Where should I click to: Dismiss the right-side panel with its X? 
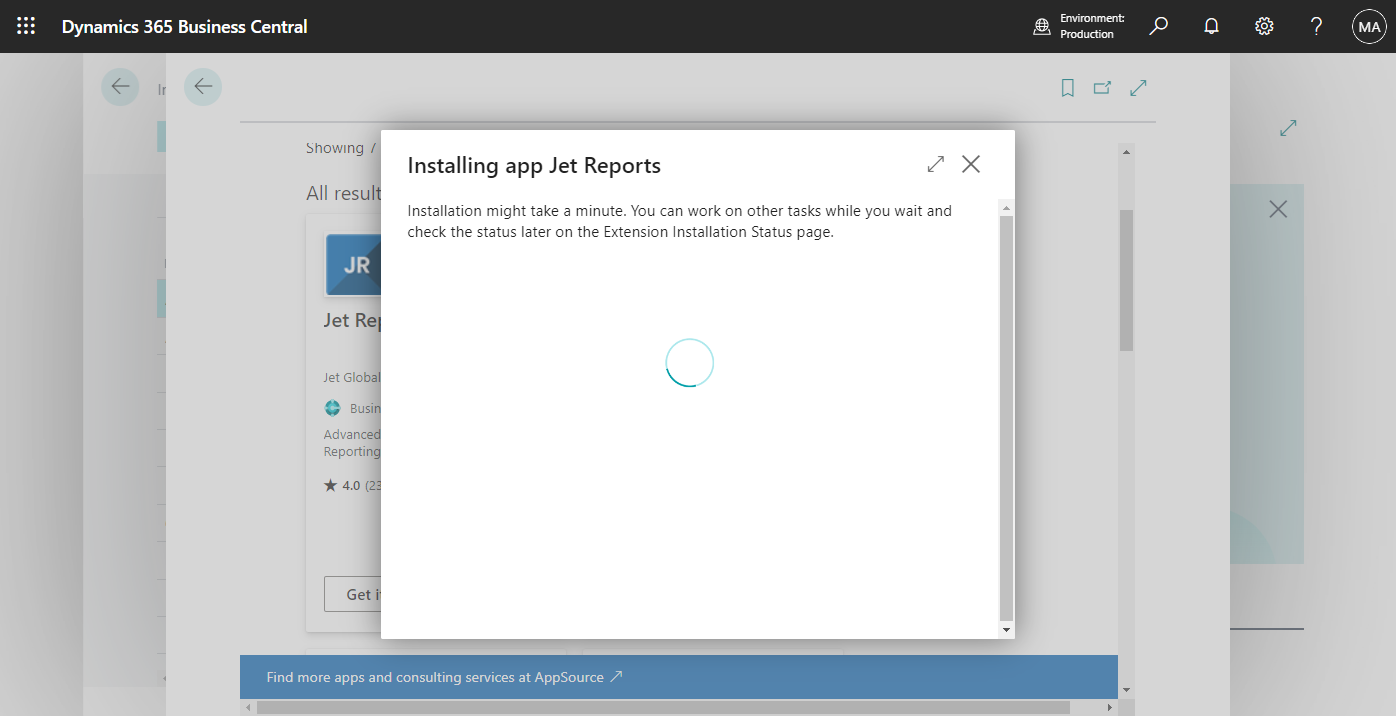pos(1278,209)
